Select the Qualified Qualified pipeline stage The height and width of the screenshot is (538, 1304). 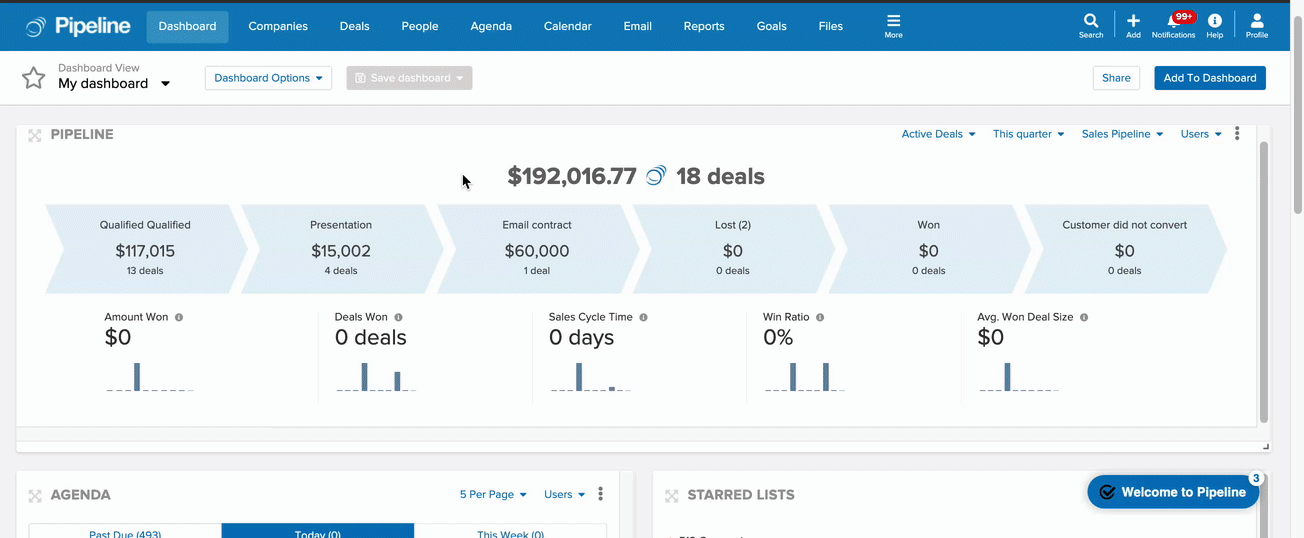pos(145,249)
